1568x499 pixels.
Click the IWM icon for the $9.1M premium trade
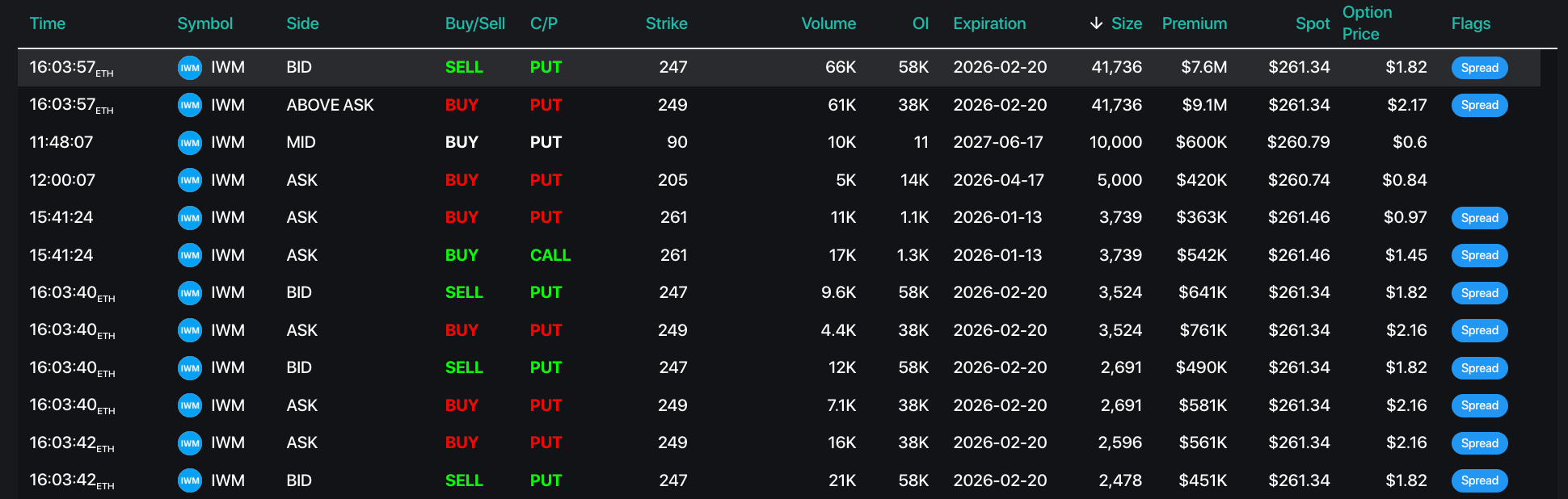(189, 105)
